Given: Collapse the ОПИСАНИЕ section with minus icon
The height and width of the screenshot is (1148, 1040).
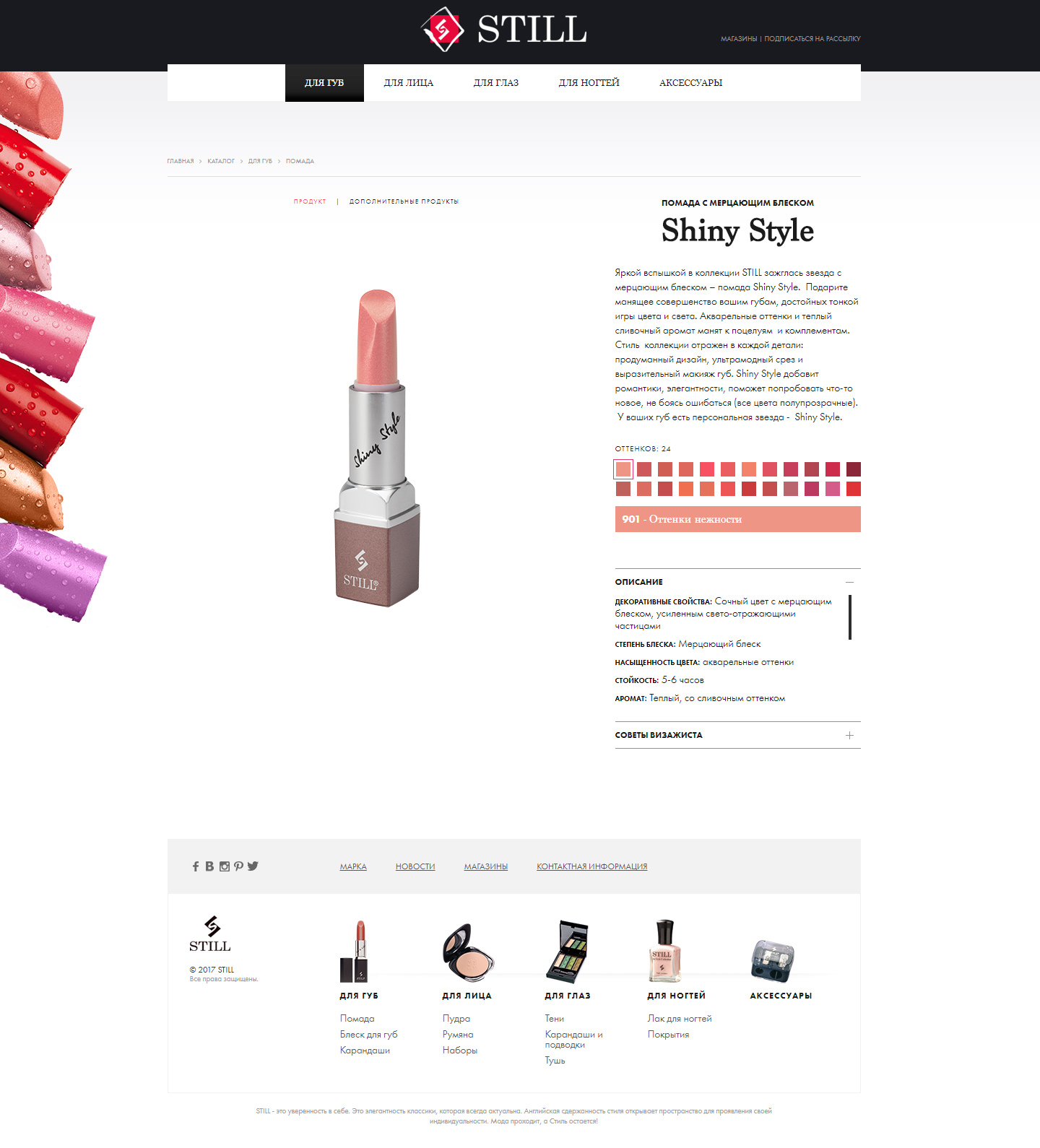Looking at the screenshot, I should [x=849, y=582].
